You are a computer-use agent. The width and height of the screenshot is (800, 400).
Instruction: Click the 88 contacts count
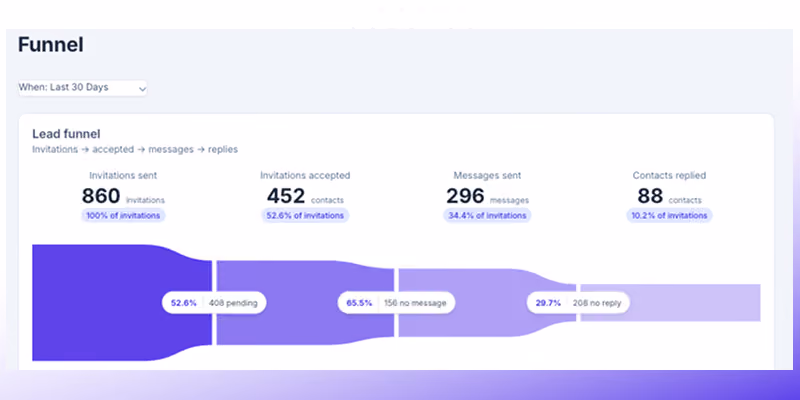pyautogui.click(x=669, y=196)
